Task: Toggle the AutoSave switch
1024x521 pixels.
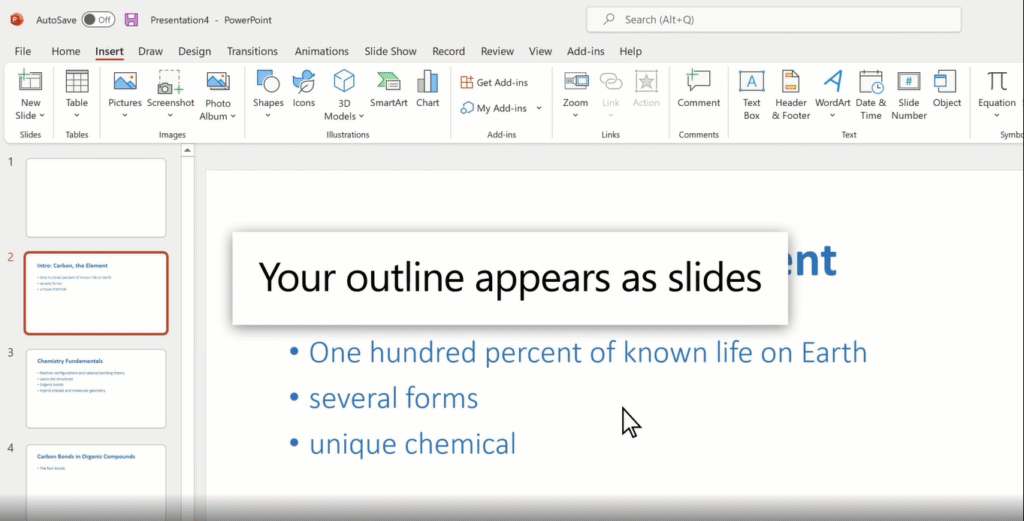Action: tap(97, 19)
